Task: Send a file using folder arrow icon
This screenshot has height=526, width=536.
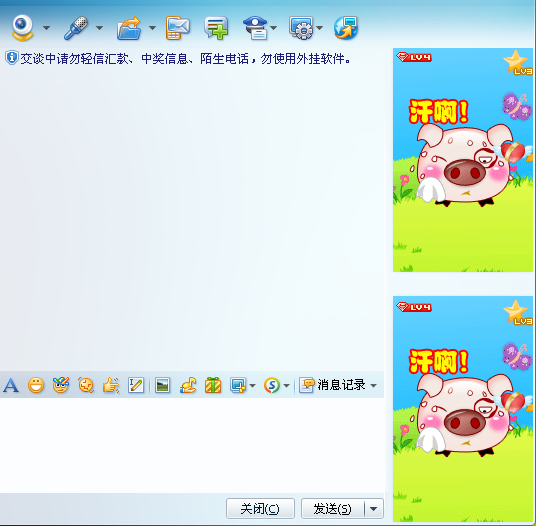Action: [129, 28]
